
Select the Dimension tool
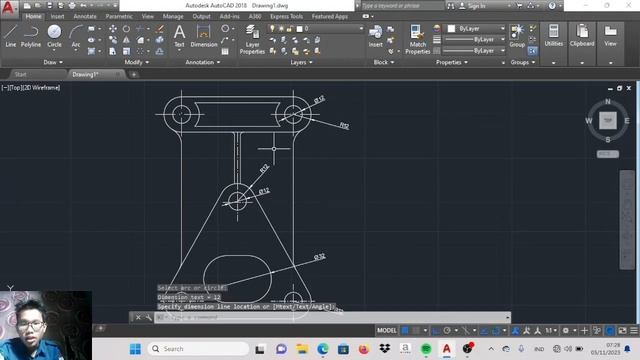203,36
